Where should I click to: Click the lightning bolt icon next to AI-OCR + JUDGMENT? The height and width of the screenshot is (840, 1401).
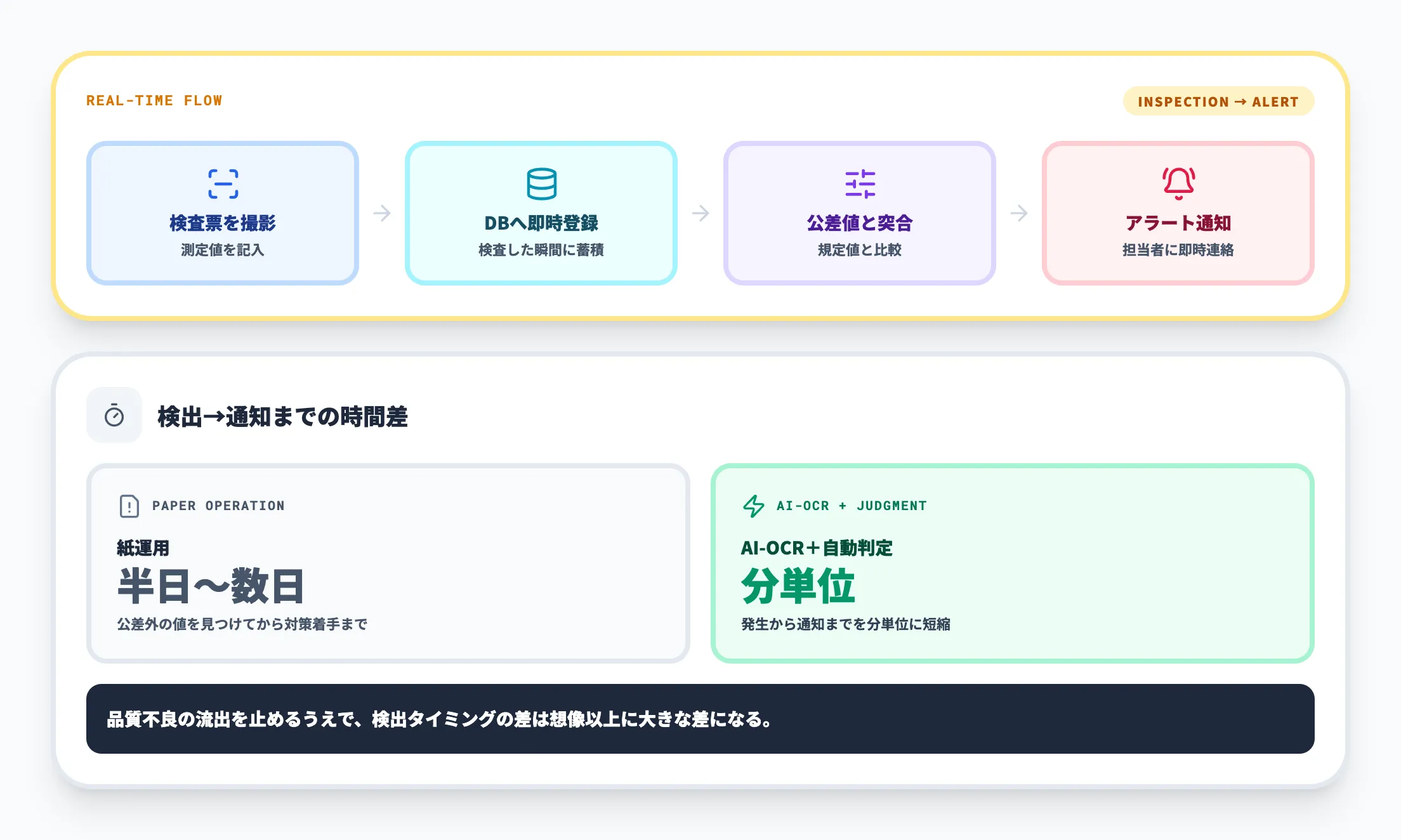coord(755,506)
